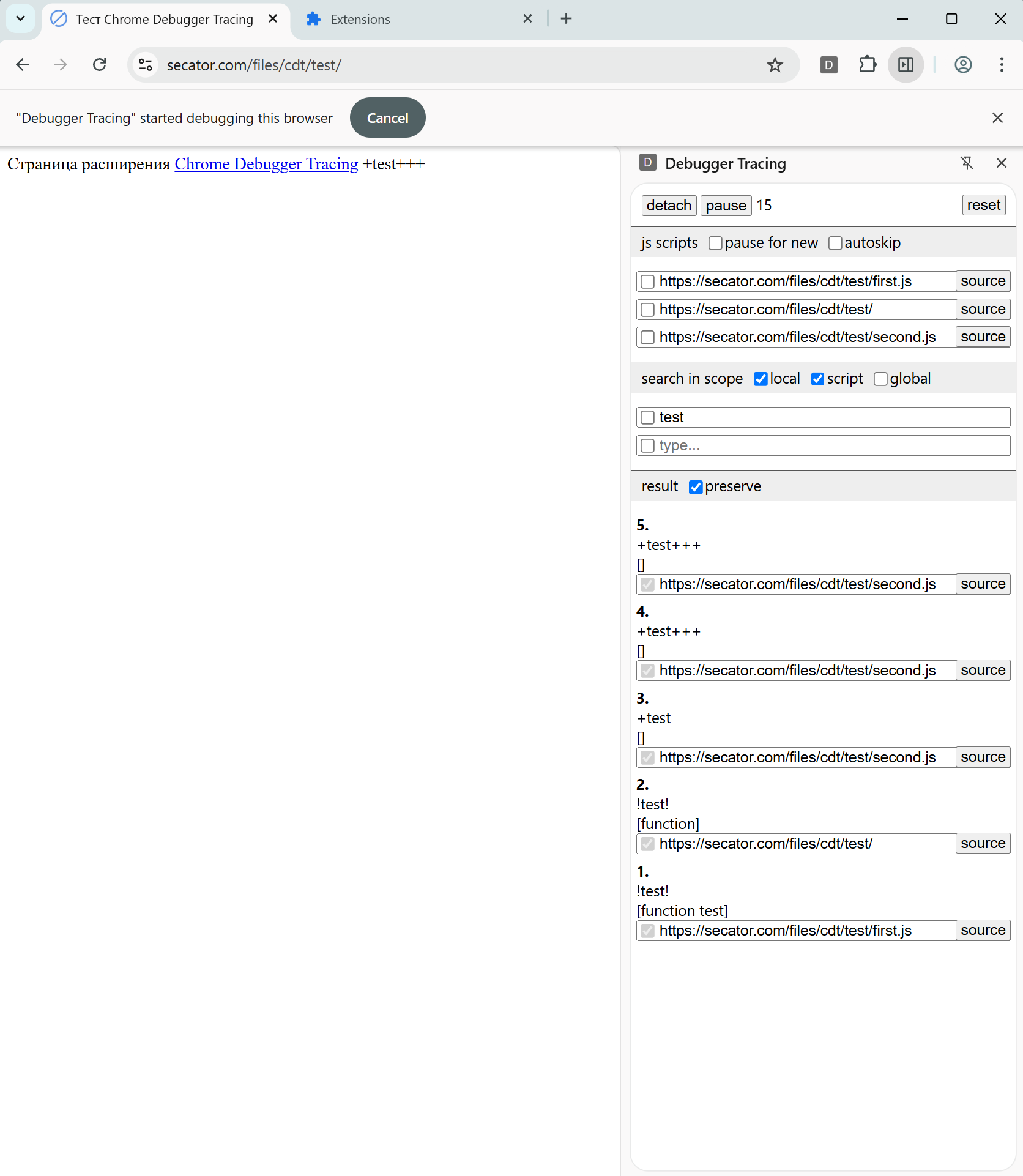Open the tab search dropdown arrow

(x=20, y=18)
